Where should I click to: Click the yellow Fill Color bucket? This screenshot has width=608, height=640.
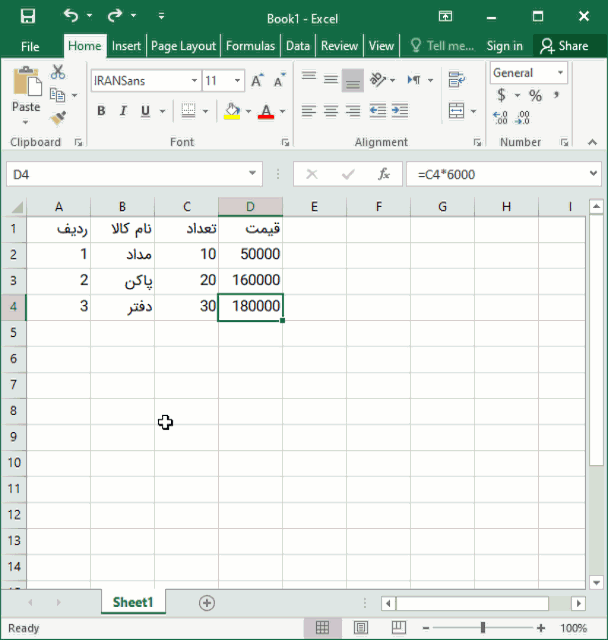[232, 111]
